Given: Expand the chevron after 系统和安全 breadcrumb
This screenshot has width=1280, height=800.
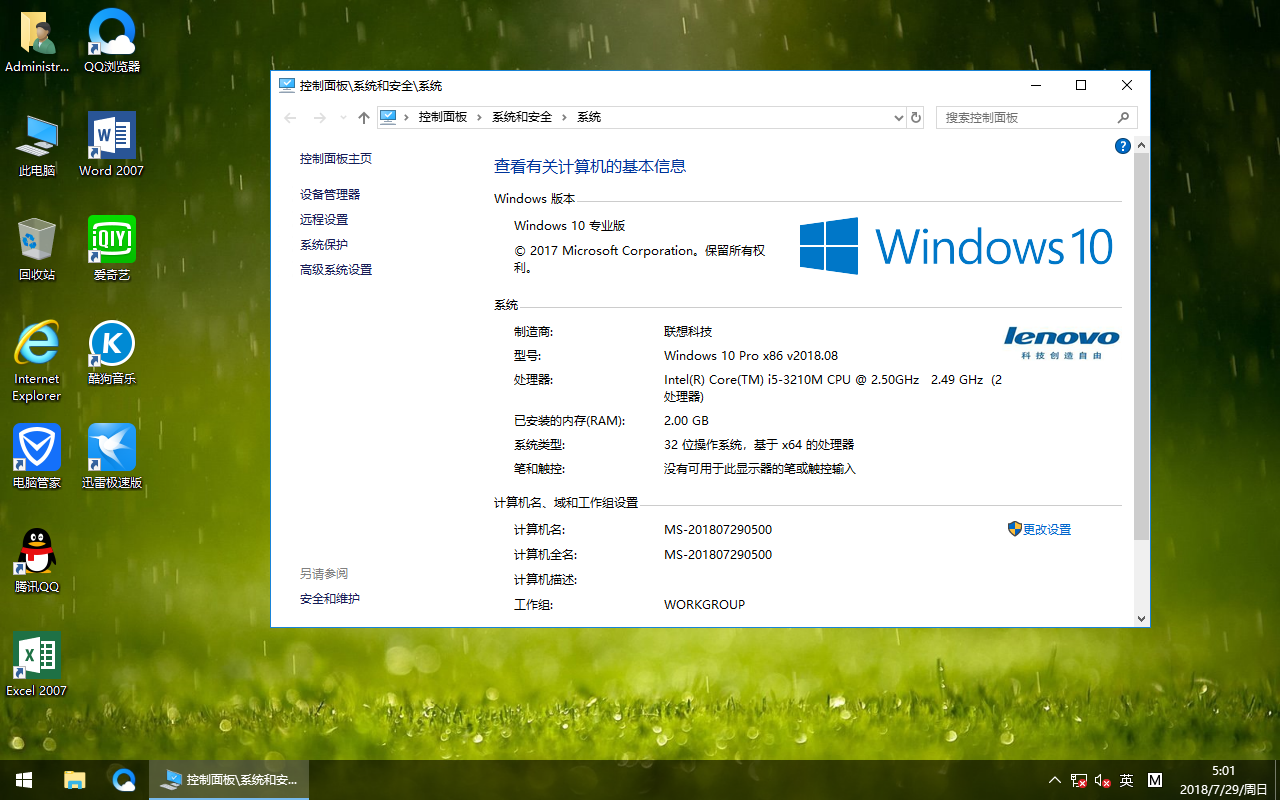Looking at the screenshot, I should click(565, 117).
